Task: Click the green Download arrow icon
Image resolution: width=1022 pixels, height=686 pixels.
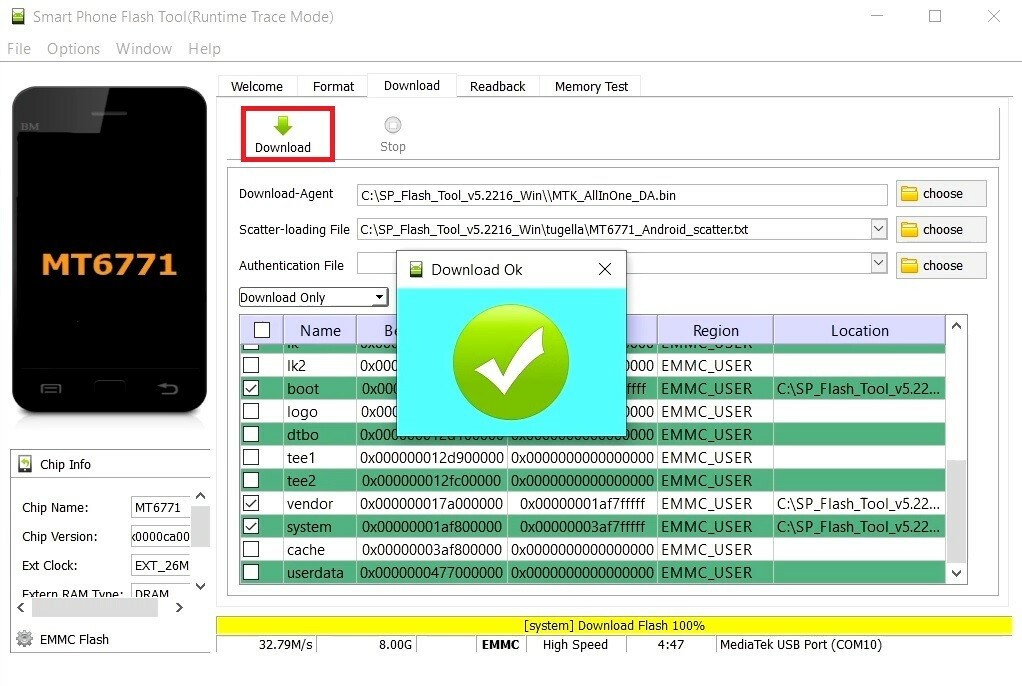Action: pyautogui.click(x=283, y=126)
